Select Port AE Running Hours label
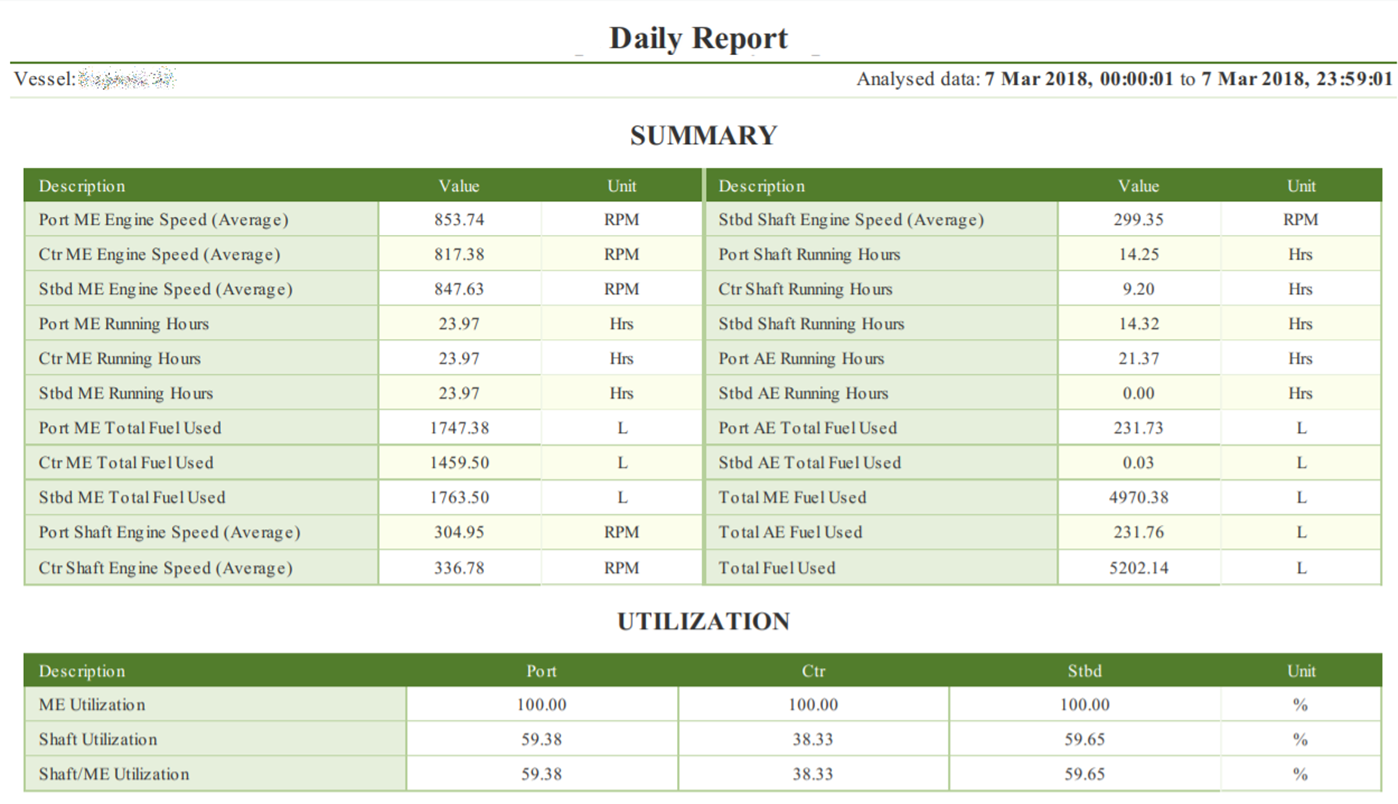The width and height of the screenshot is (1398, 804). (x=801, y=359)
